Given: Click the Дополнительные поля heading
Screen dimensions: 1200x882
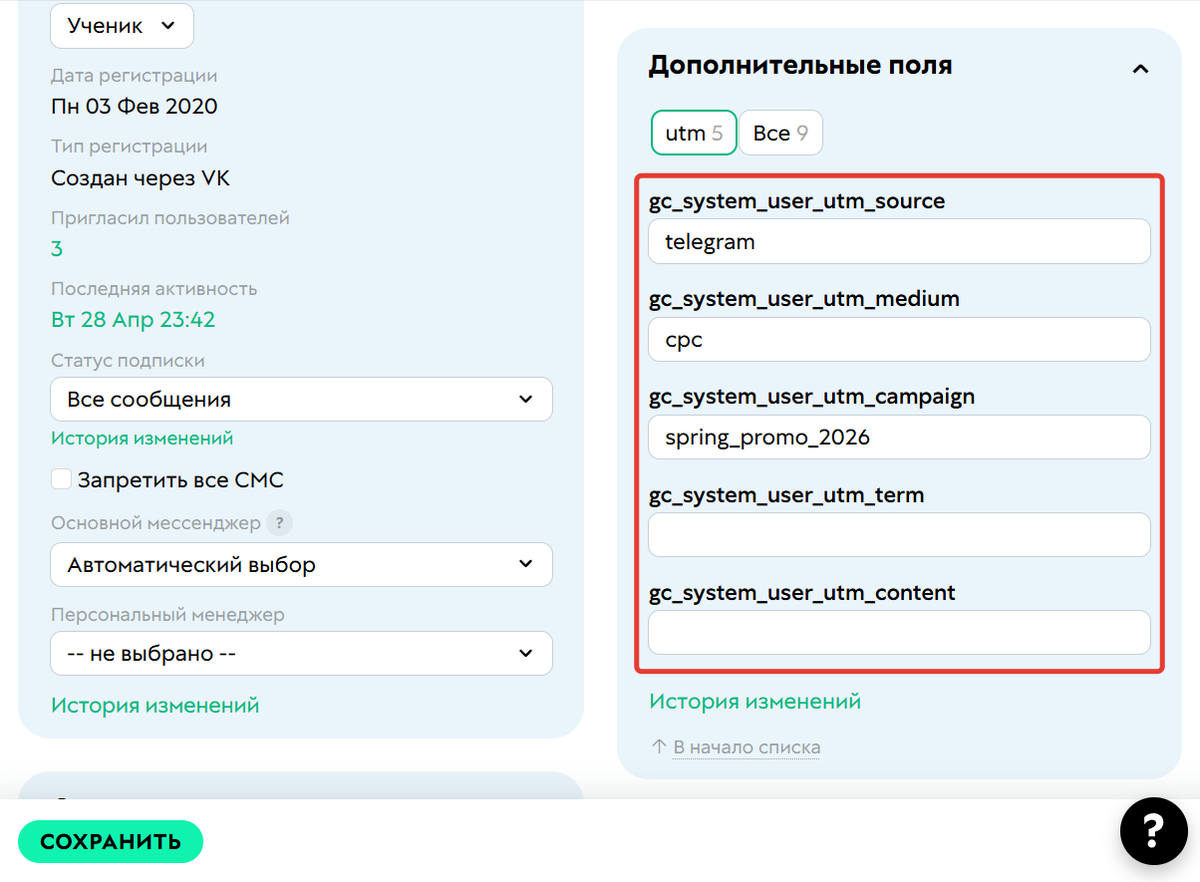Looking at the screenshot, I should point(800,66).
